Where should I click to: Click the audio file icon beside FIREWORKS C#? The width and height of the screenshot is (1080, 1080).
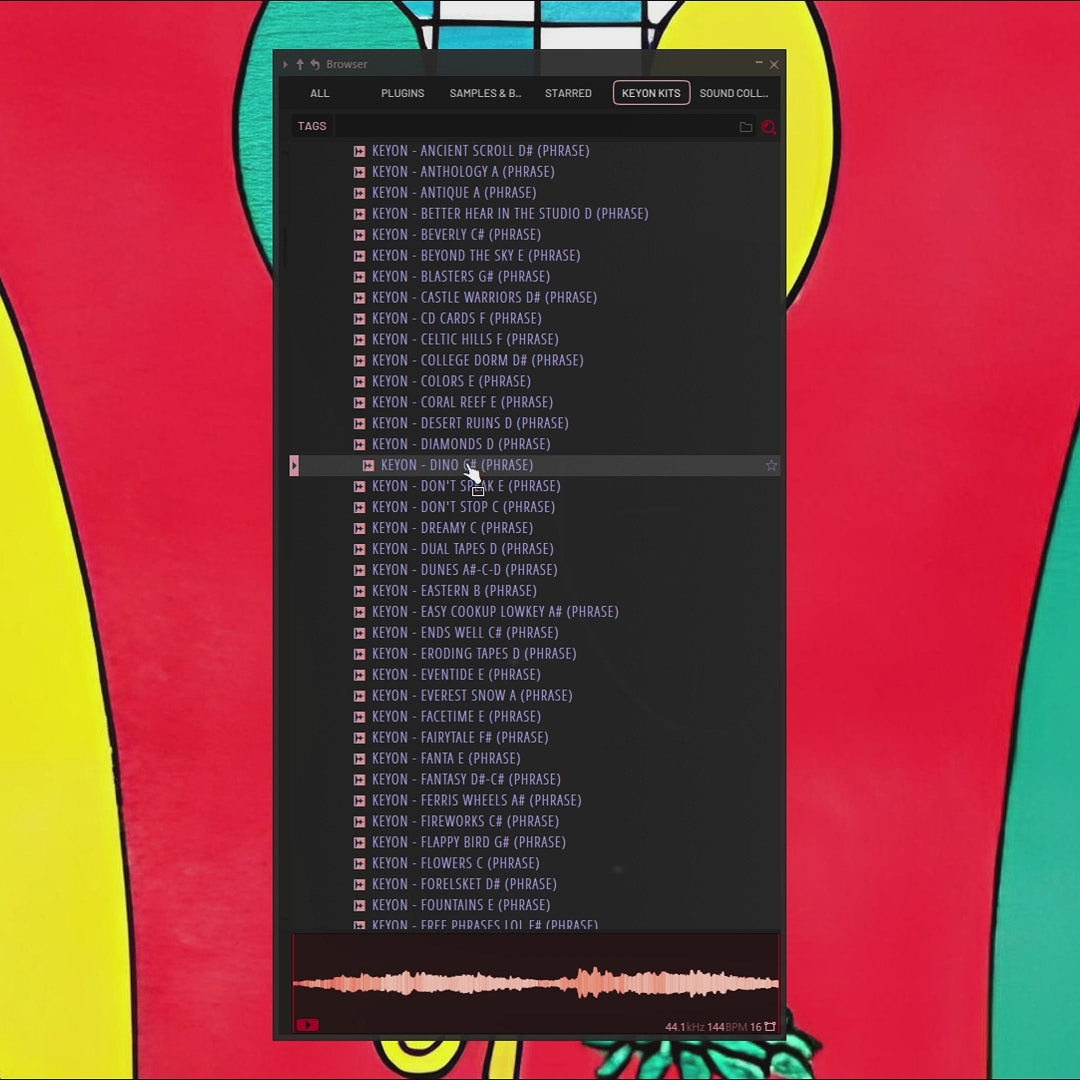[x=359, y=822]
